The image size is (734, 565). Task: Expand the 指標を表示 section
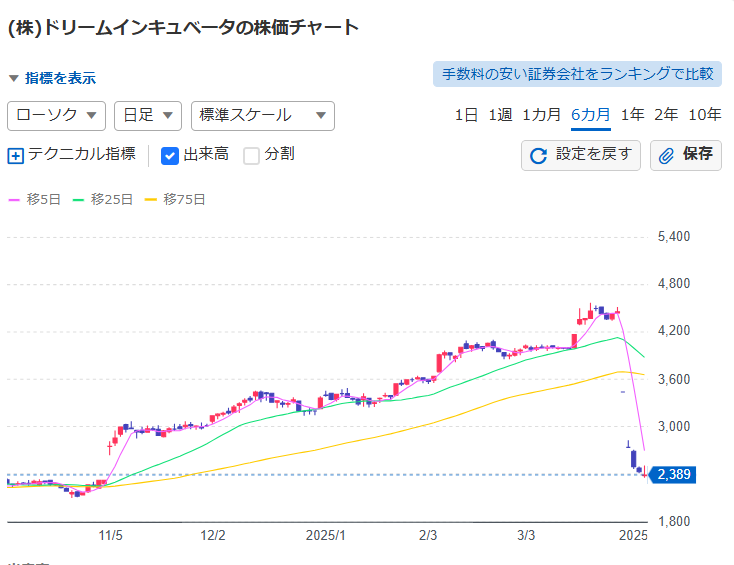52,78
